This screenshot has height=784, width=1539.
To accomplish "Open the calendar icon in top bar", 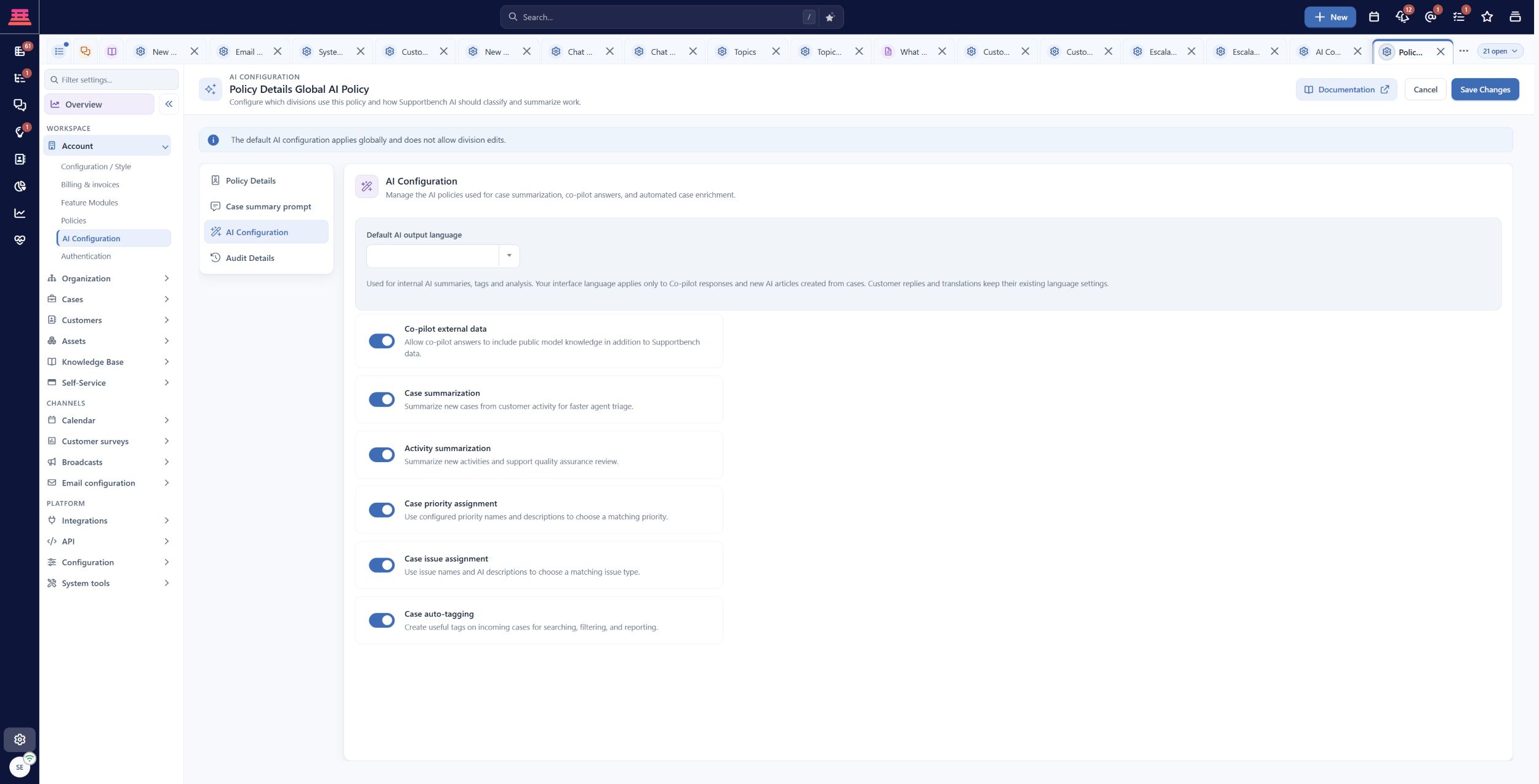I will [1373, 17].
